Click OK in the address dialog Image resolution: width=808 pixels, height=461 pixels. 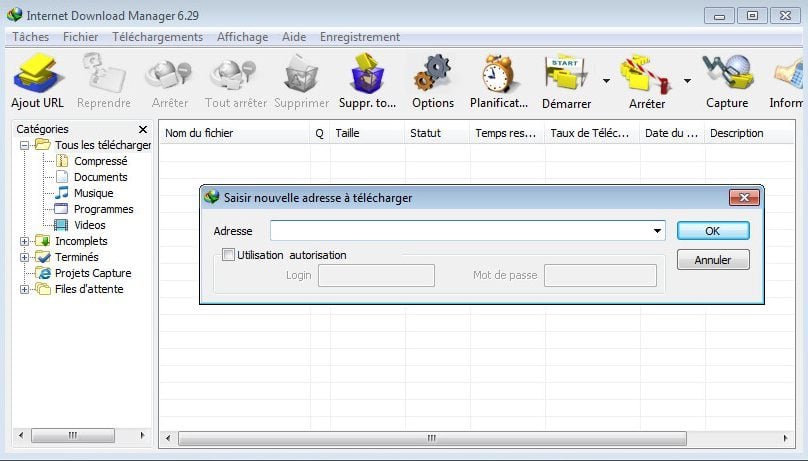click(x=712, y=230)
